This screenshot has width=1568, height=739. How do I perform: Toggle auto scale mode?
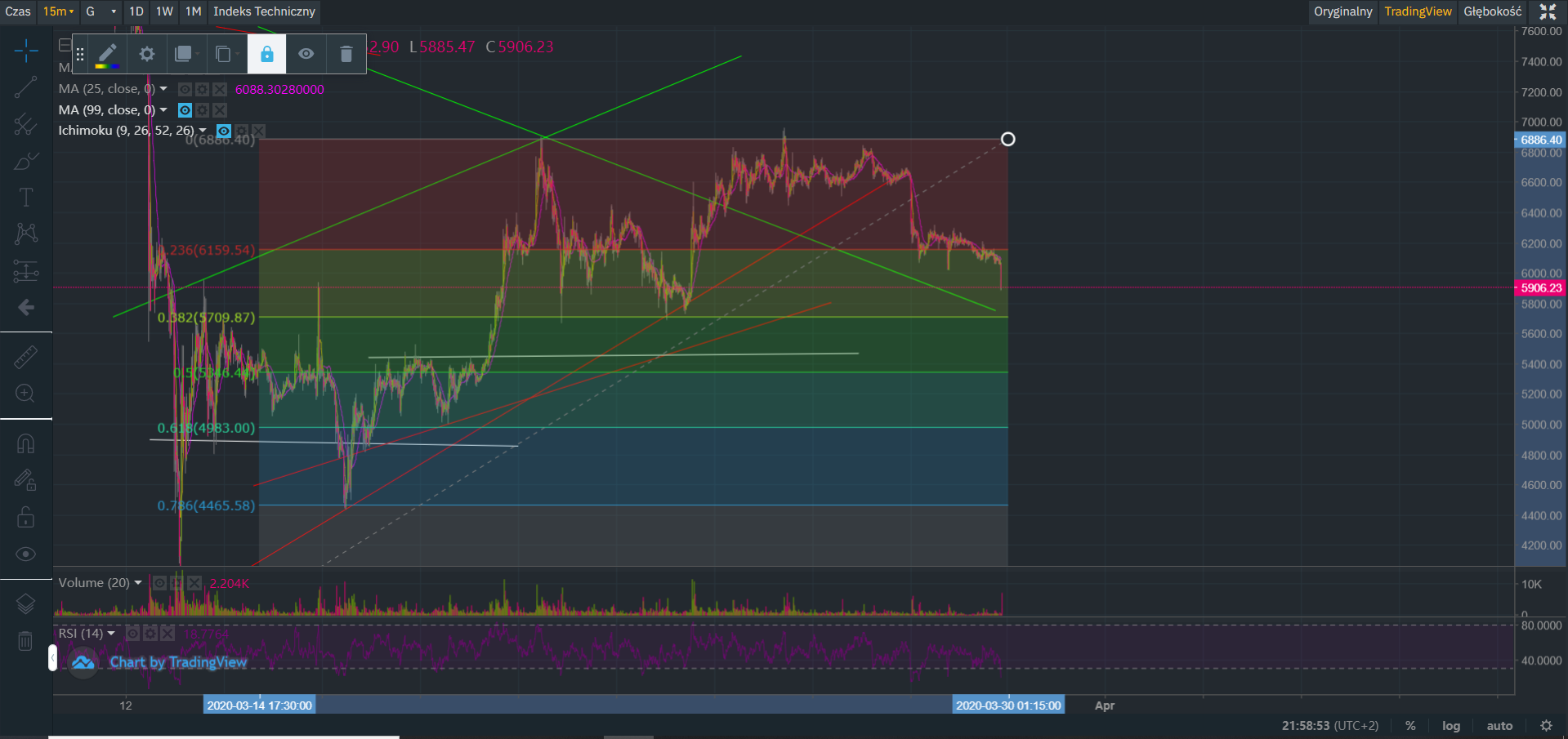1499,726
